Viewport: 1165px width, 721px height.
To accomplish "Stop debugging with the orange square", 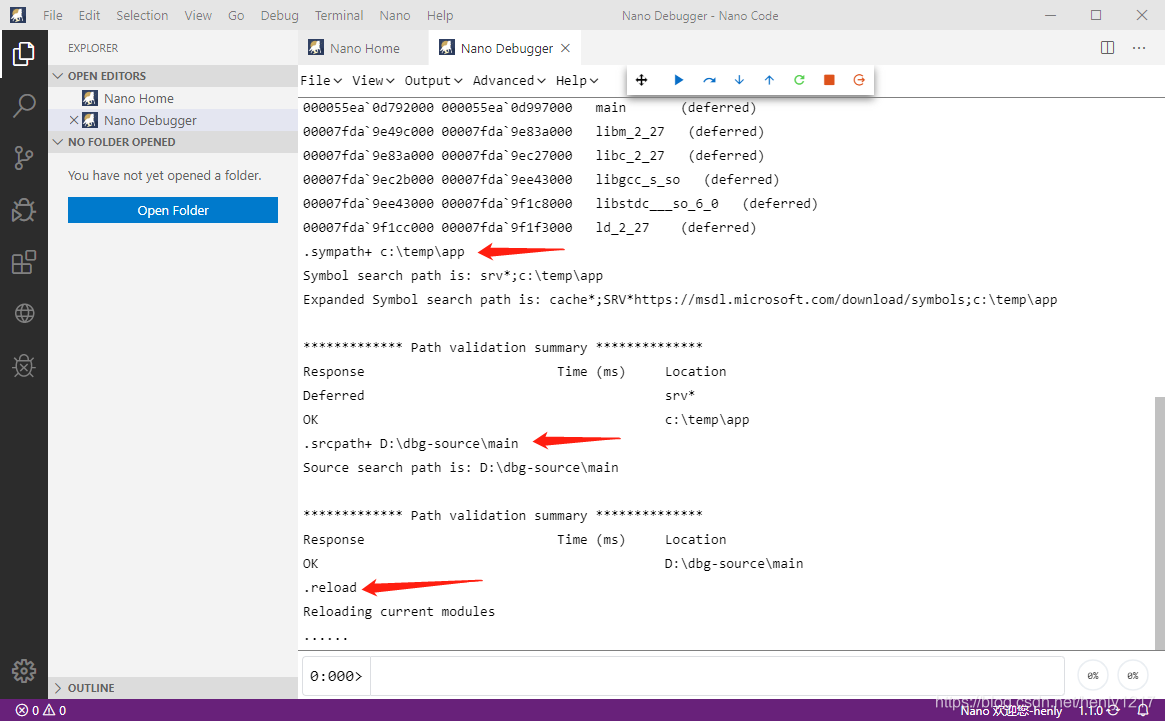I will pyautogui.click(x=829, y=80).
